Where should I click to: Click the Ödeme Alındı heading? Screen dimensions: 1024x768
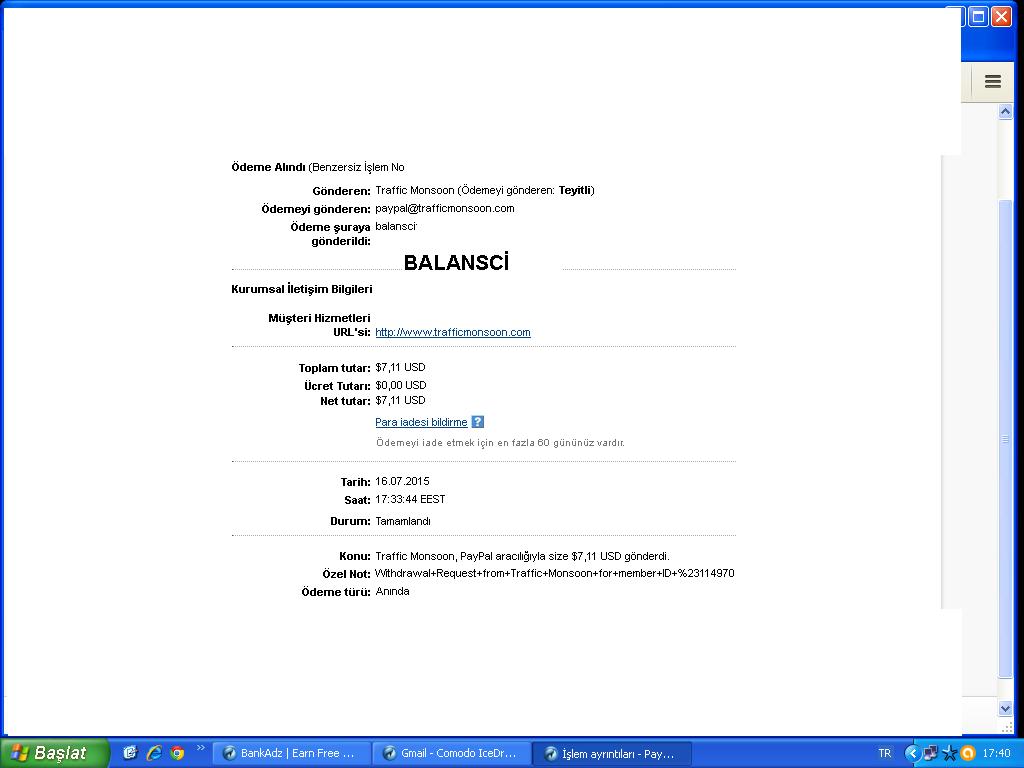[268, 167]
